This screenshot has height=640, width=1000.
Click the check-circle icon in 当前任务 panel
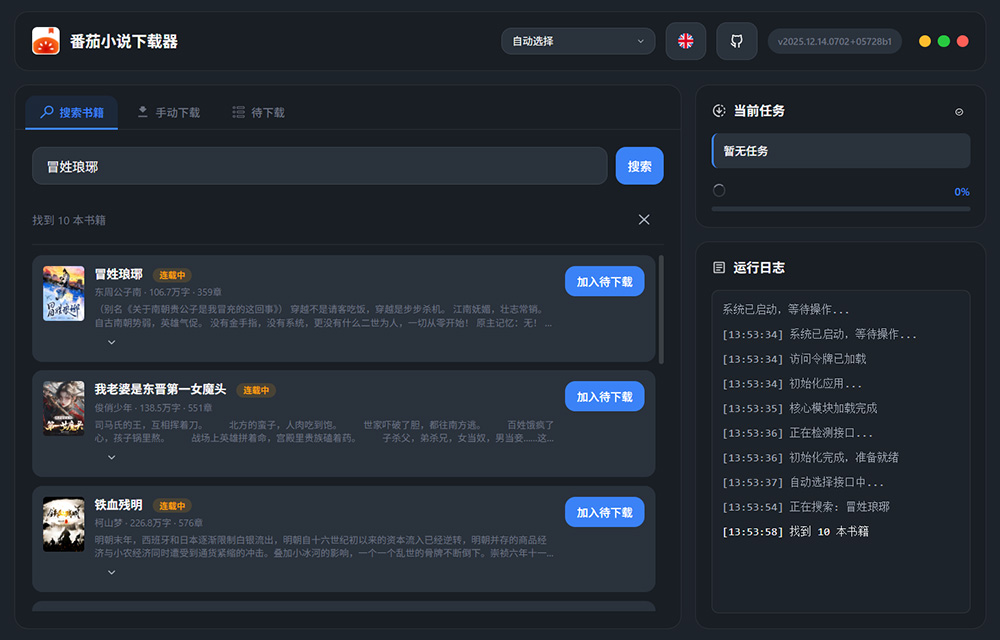[959, 112]
